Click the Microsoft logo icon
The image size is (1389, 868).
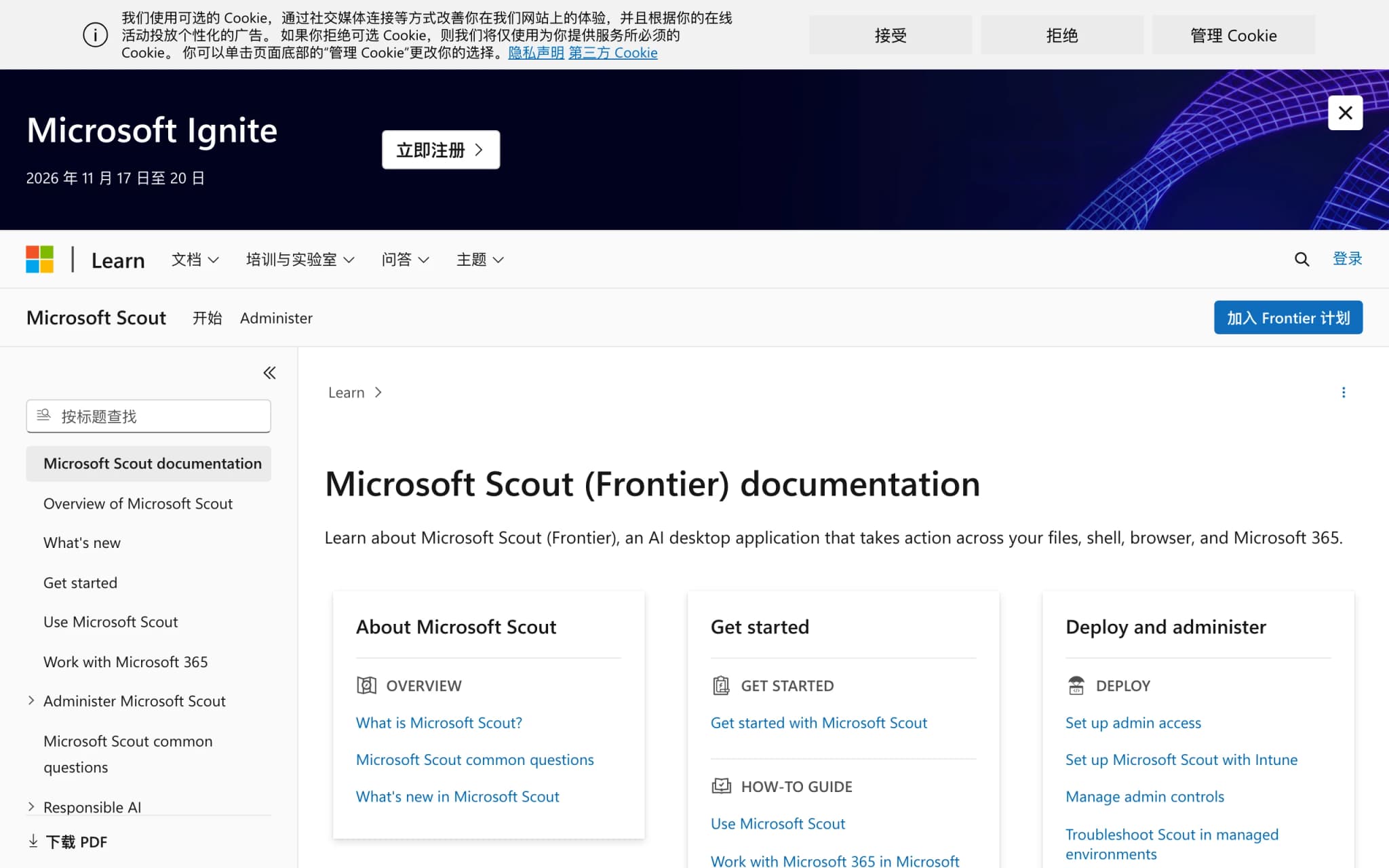(x=39, y=259)
